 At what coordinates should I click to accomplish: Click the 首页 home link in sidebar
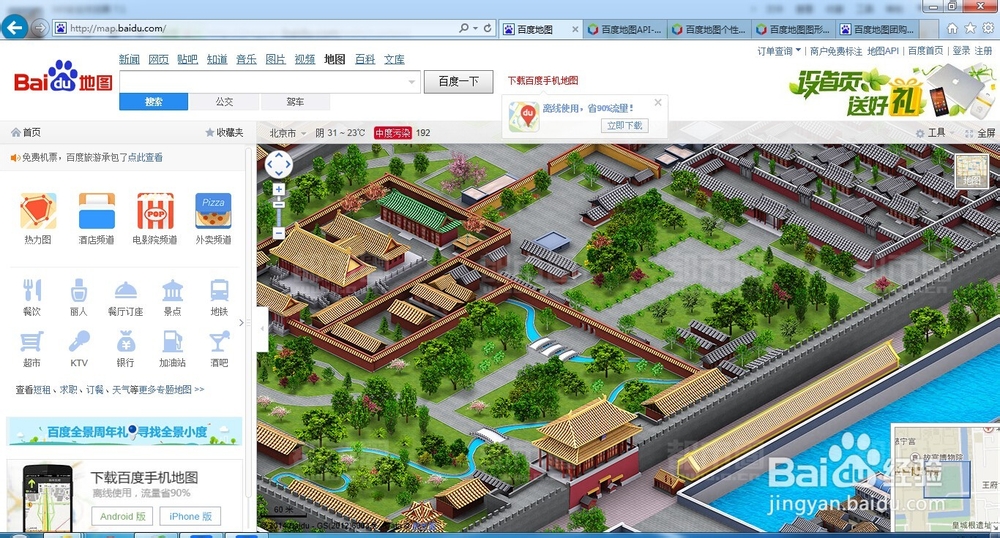point(26,133)
